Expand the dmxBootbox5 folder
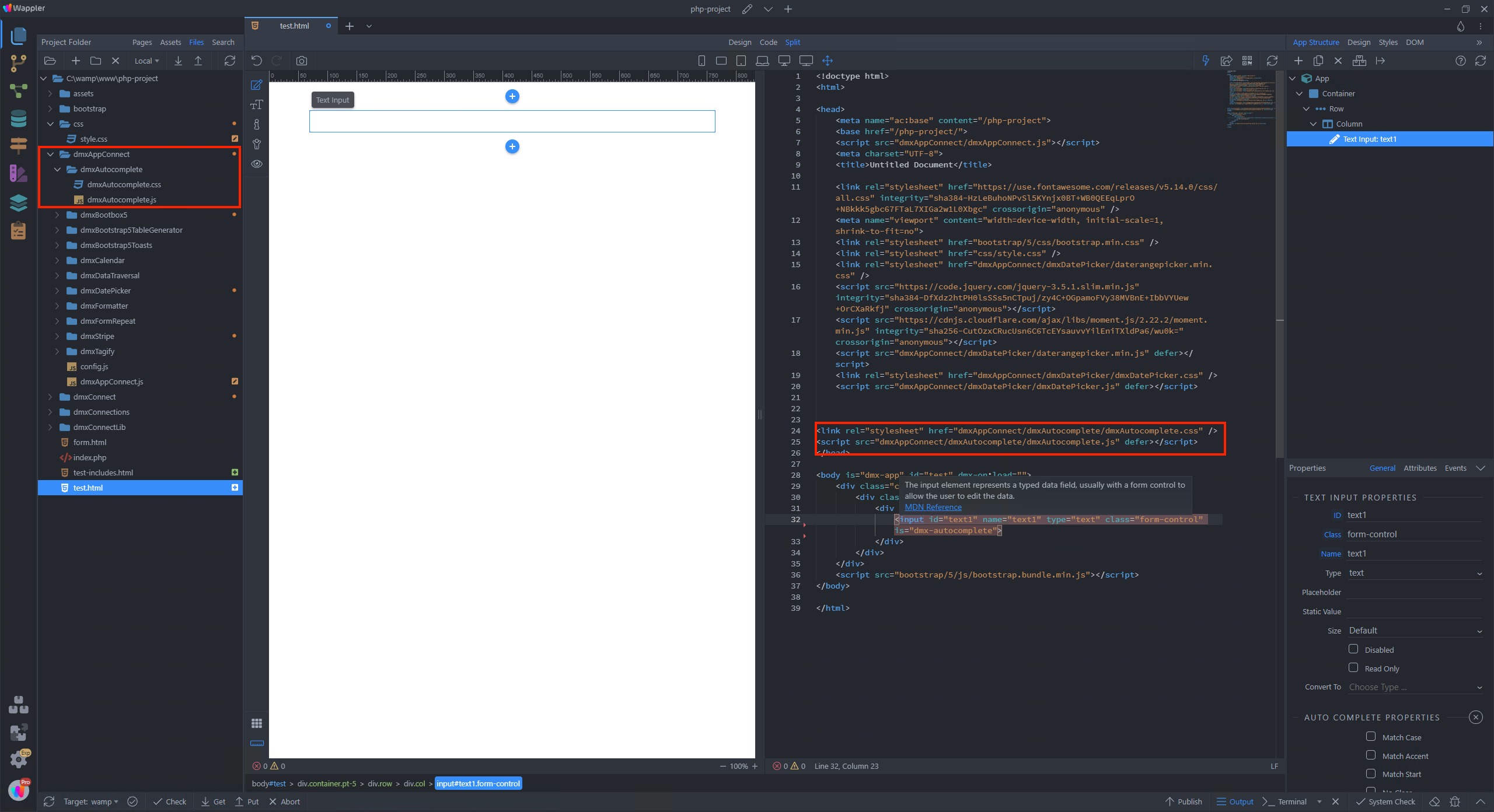 point(57,215)
